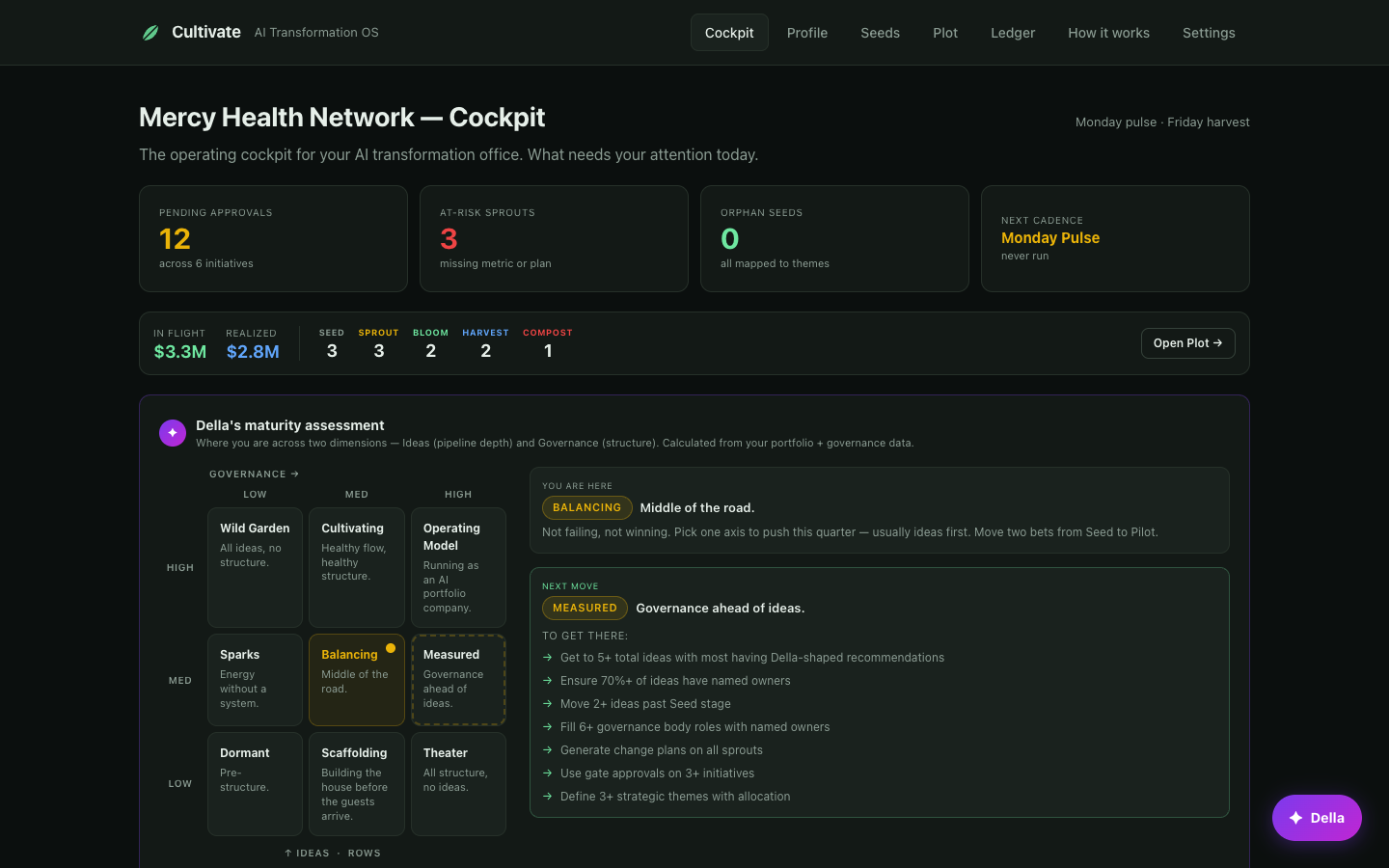
Task: Click the Realized $2.8M value
Action: (253, 352)
